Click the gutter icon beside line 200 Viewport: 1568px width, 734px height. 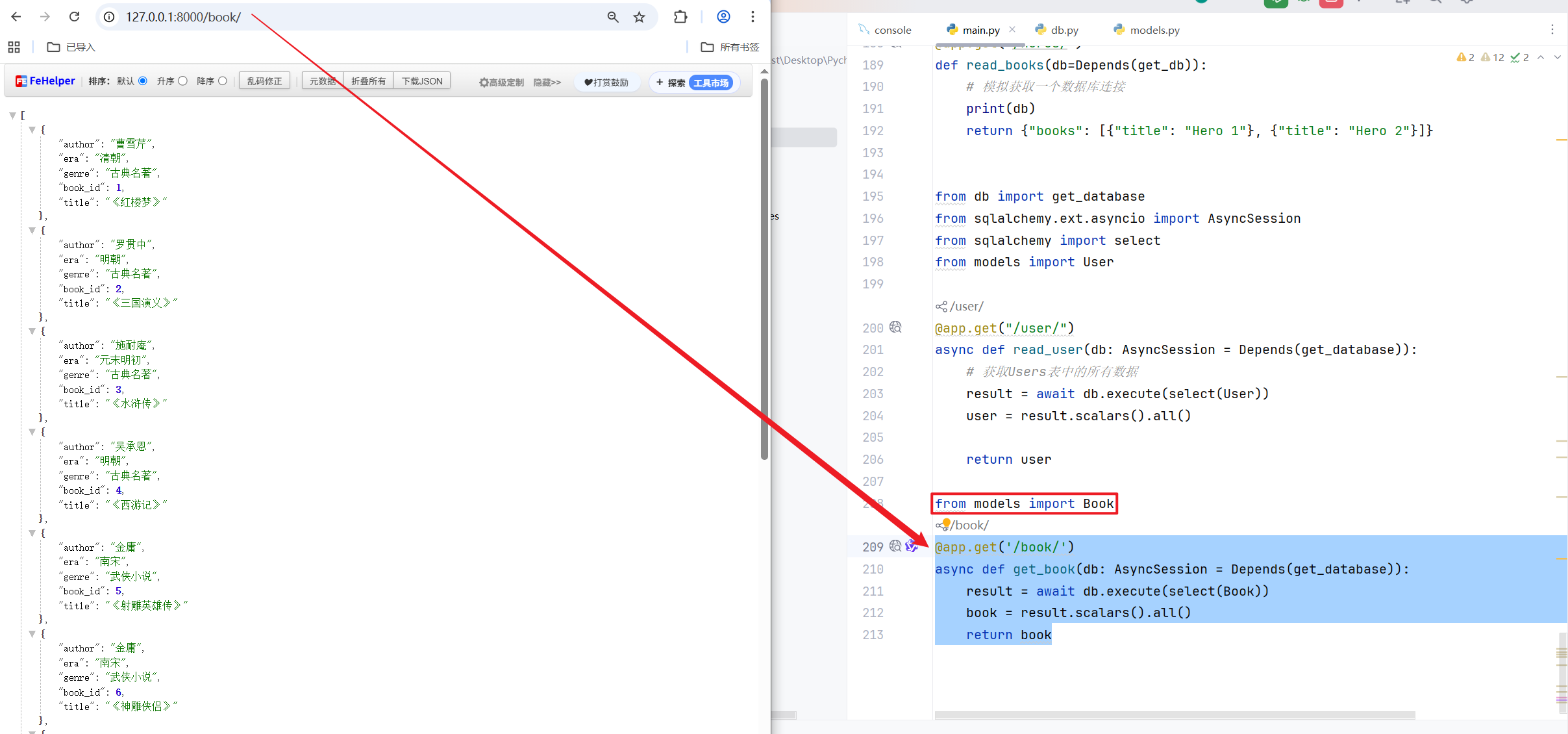895,327
